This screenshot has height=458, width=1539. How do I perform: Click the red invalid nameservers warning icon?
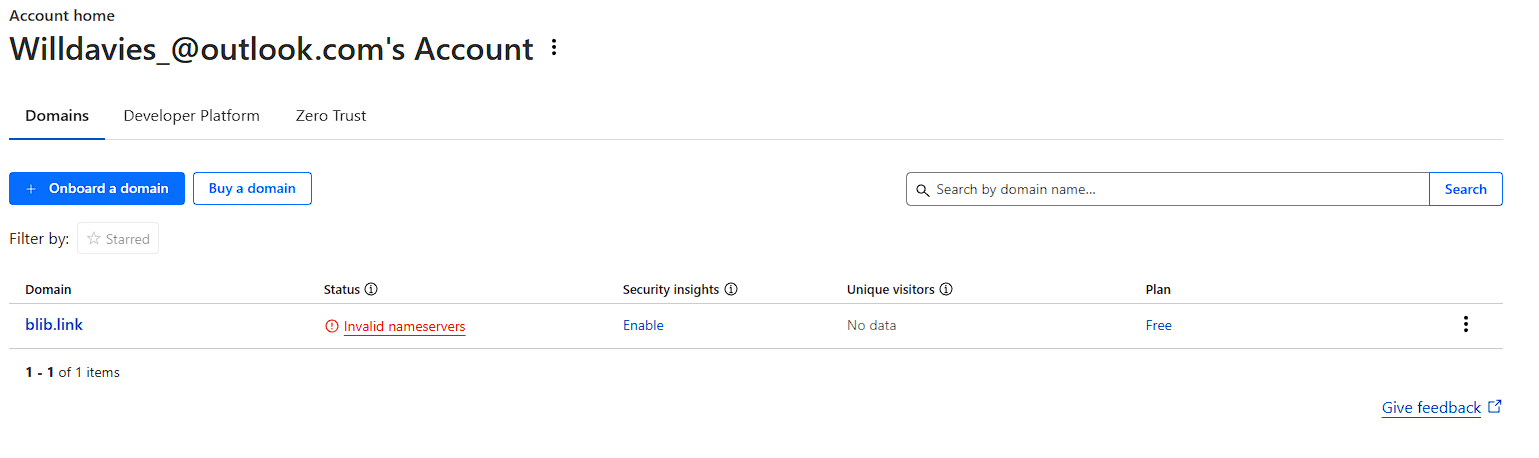click(x=332, y=326)
